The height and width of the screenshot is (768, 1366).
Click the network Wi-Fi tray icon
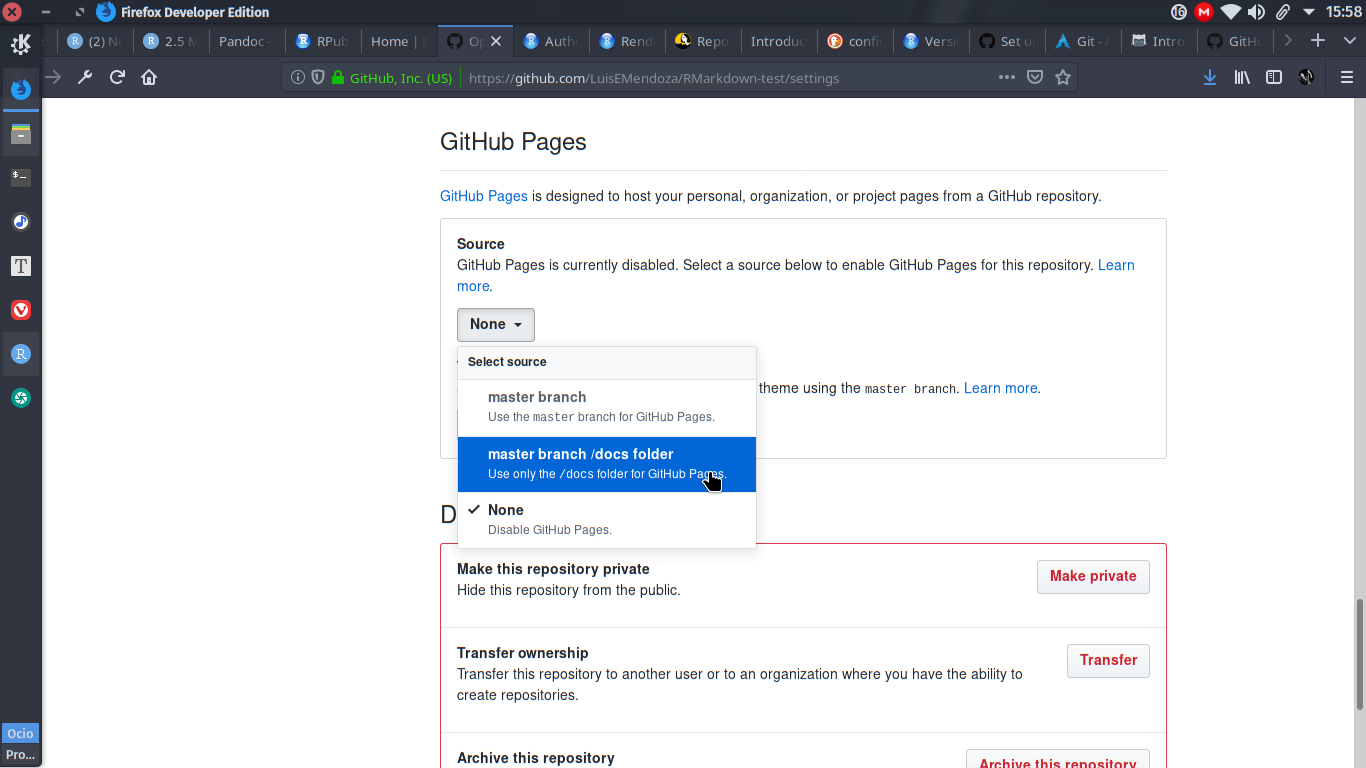[1230, 12]
